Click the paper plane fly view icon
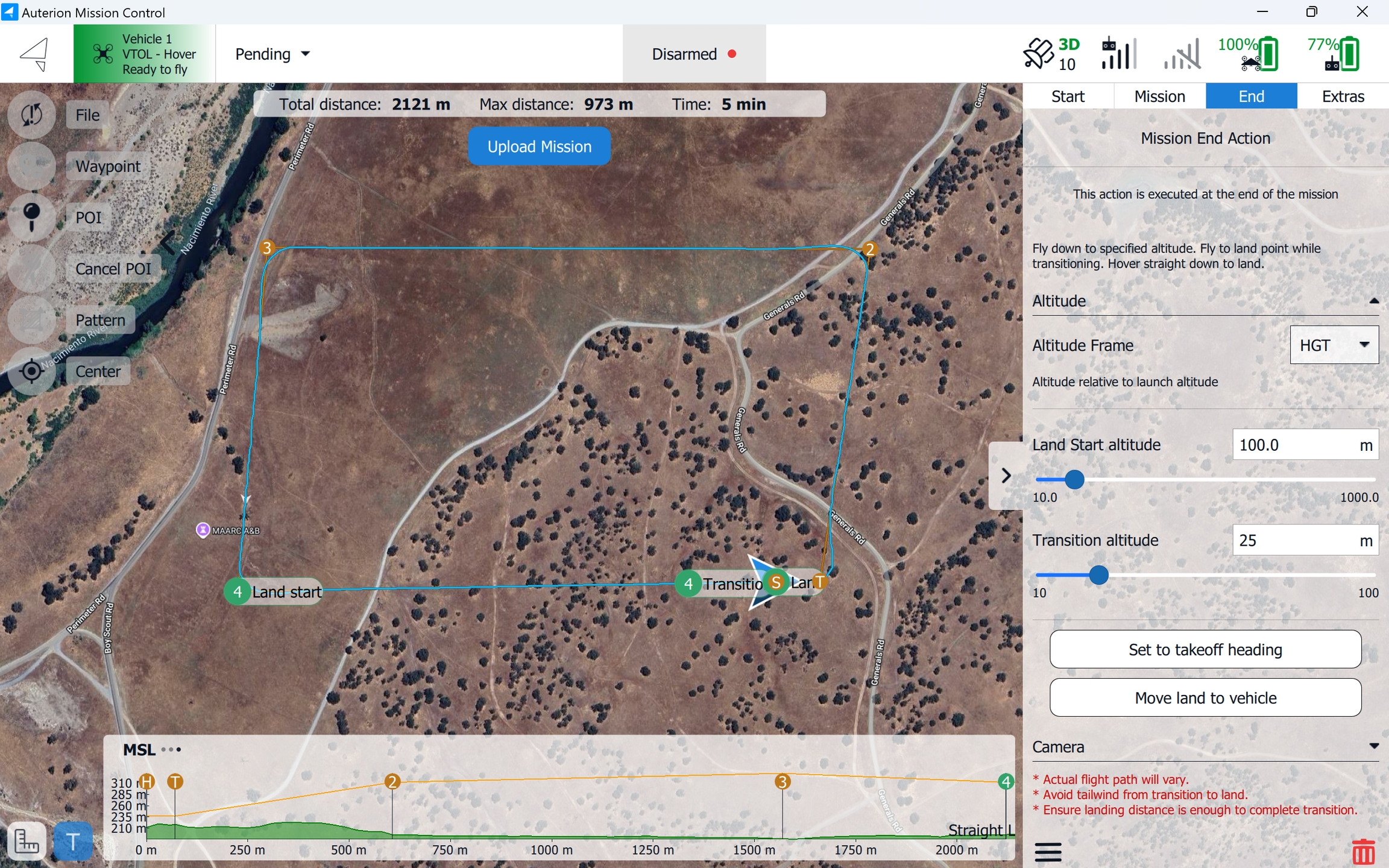 point(35,54)
